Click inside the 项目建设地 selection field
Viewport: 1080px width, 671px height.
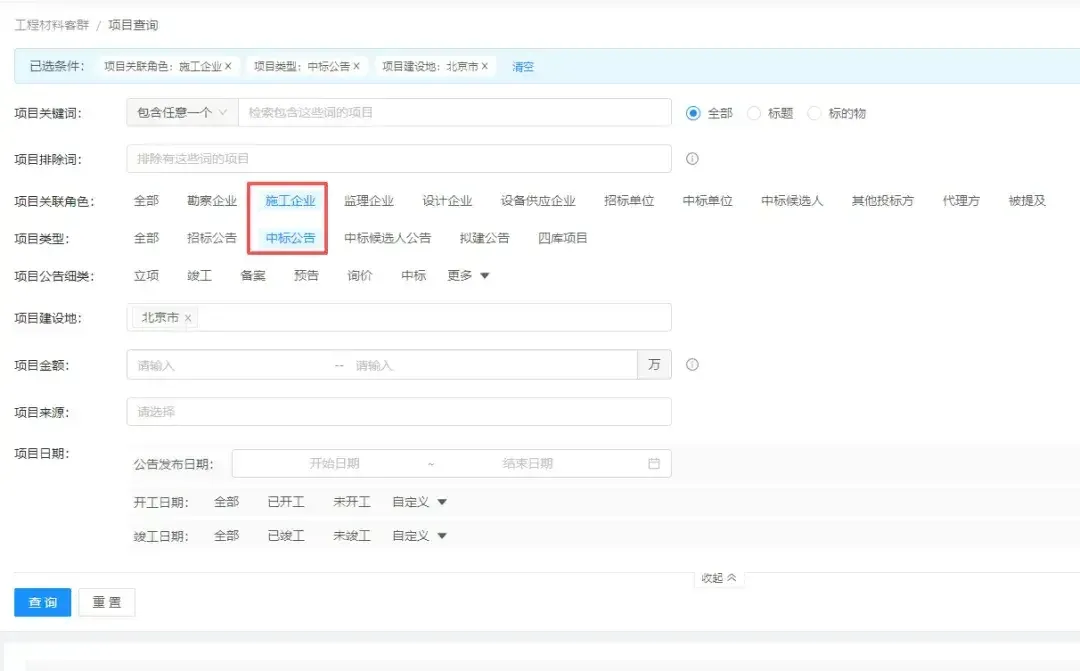(x=399, y=318)
